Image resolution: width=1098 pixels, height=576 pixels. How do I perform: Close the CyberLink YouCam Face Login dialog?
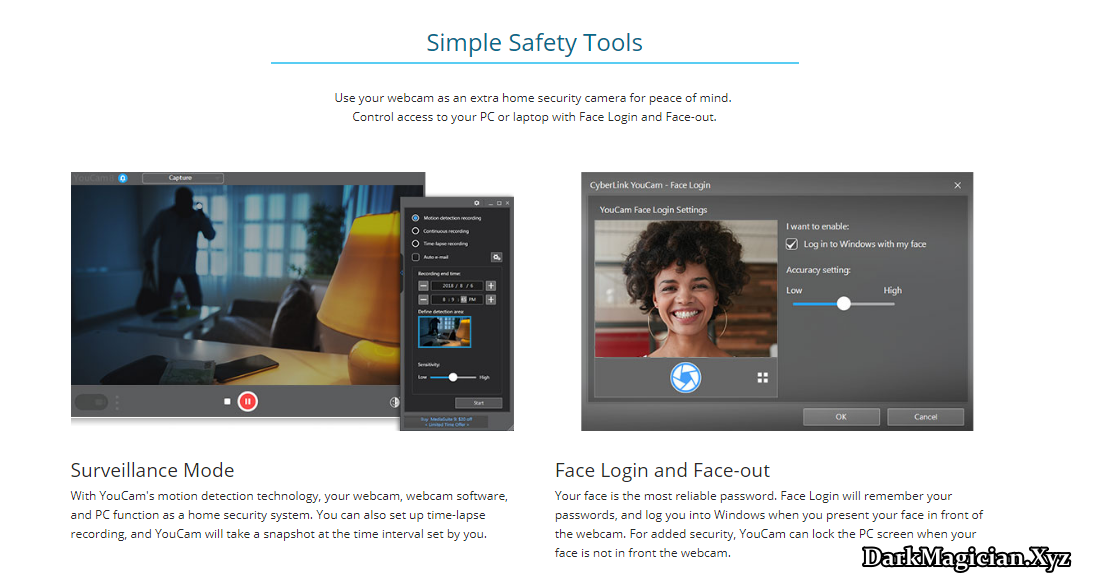pyautogui.click(x=957, y=185)
